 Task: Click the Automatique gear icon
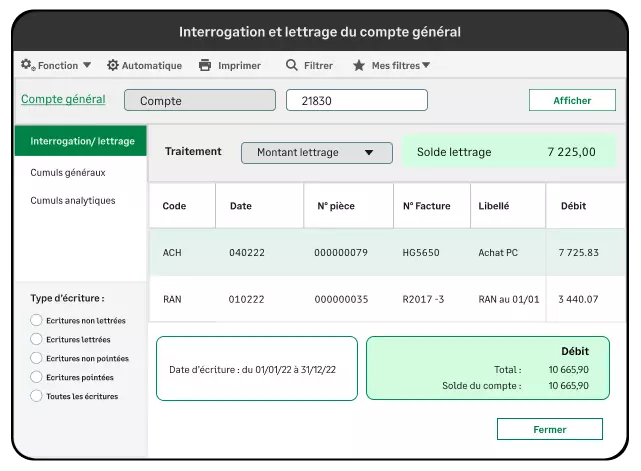tap(113, 65)
